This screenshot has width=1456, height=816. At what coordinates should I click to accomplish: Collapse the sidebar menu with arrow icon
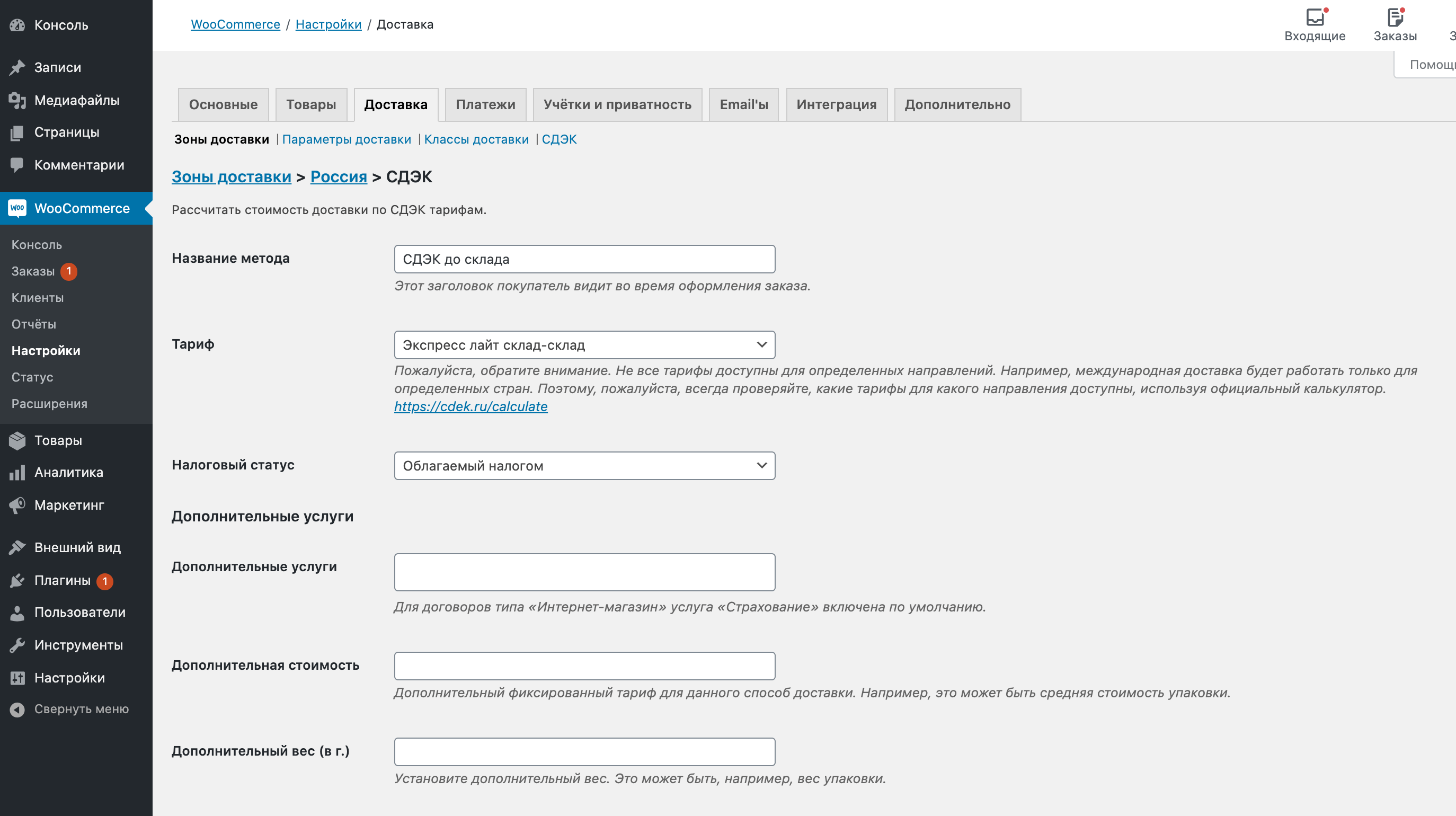(17, 709)
